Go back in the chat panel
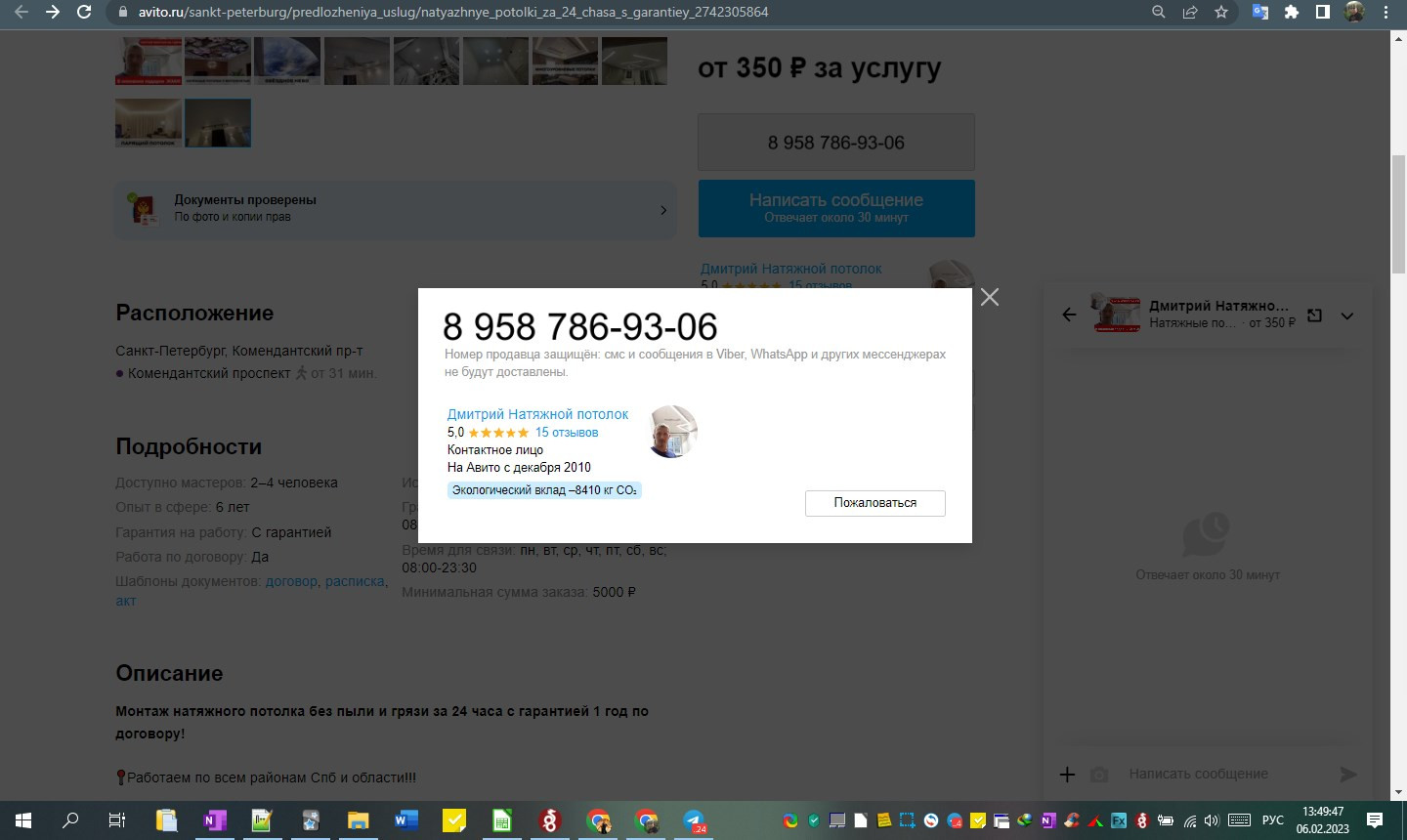 pos(1069,315)
